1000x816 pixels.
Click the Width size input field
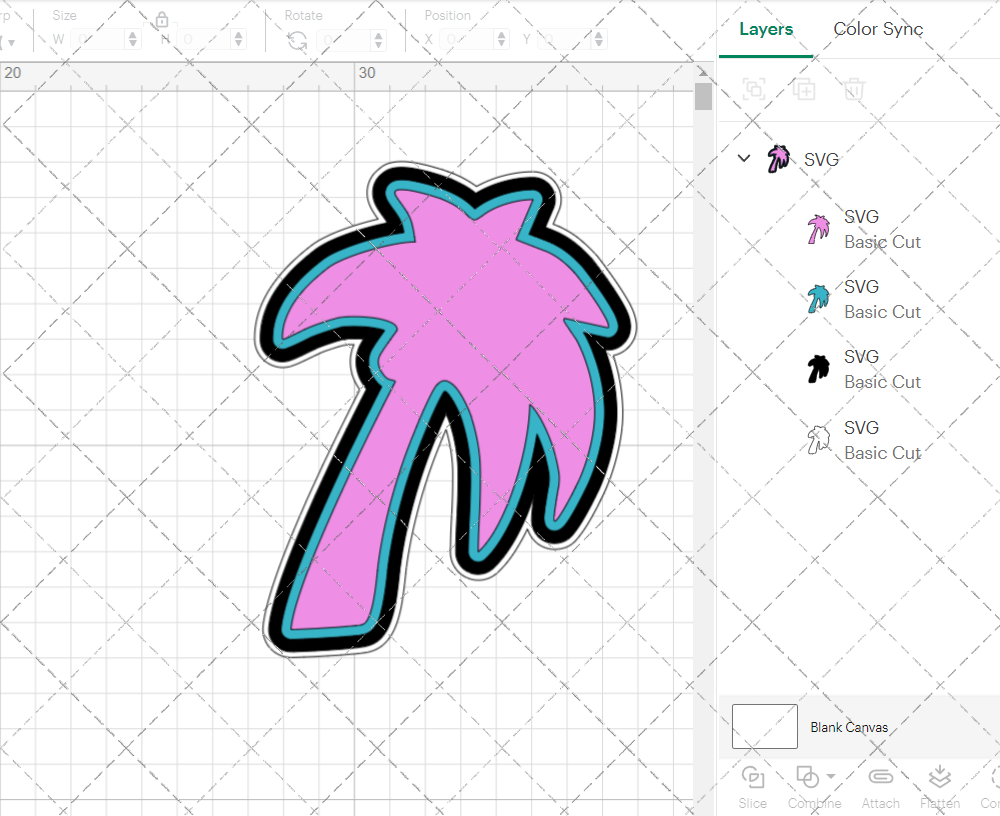point(99,40)
